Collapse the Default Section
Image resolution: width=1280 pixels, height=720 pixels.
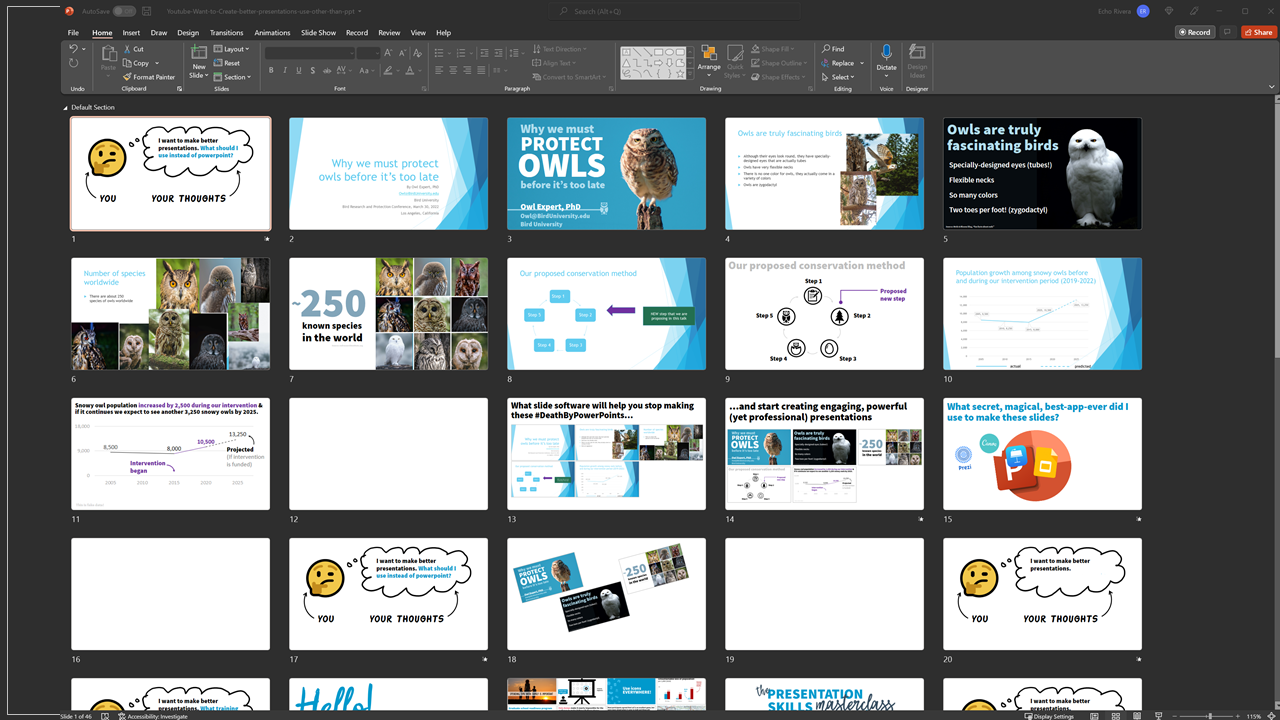pyautogui.click(x=63, y=107)
